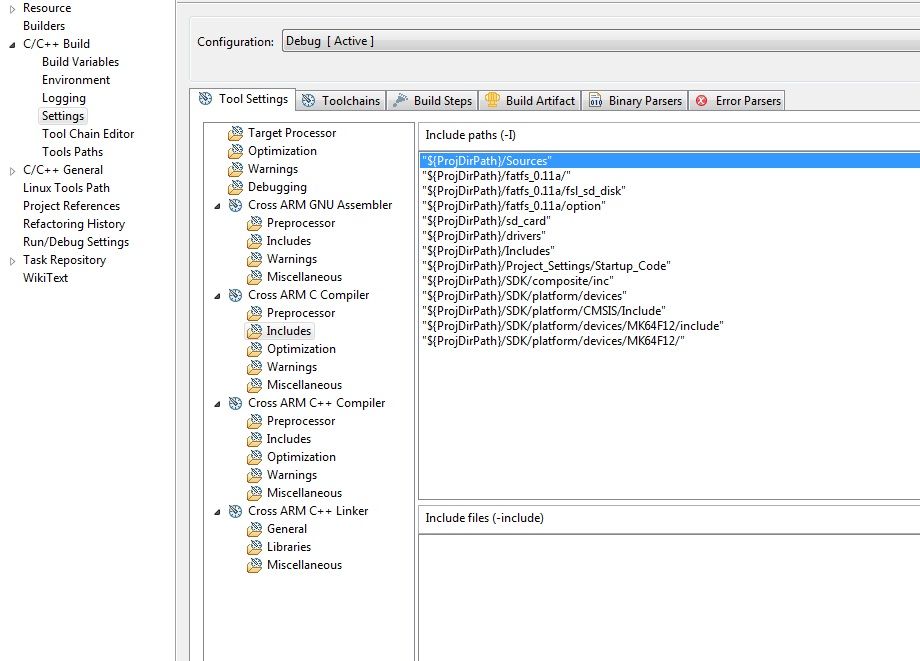Select include path ending in fatfs_0.11a/option
This screenshot has width=920, height=661.
[513, 206]
